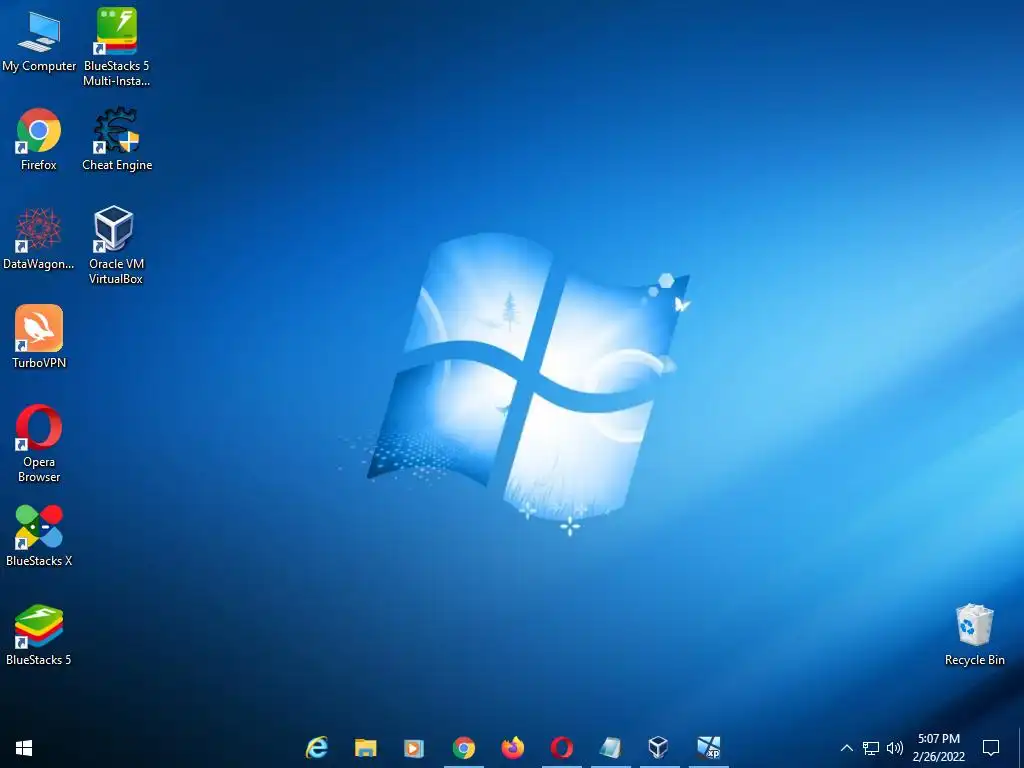Switch to VirtualBox in the taskbar
This screenshot has height=768, width=1024.
pos(658,748)
